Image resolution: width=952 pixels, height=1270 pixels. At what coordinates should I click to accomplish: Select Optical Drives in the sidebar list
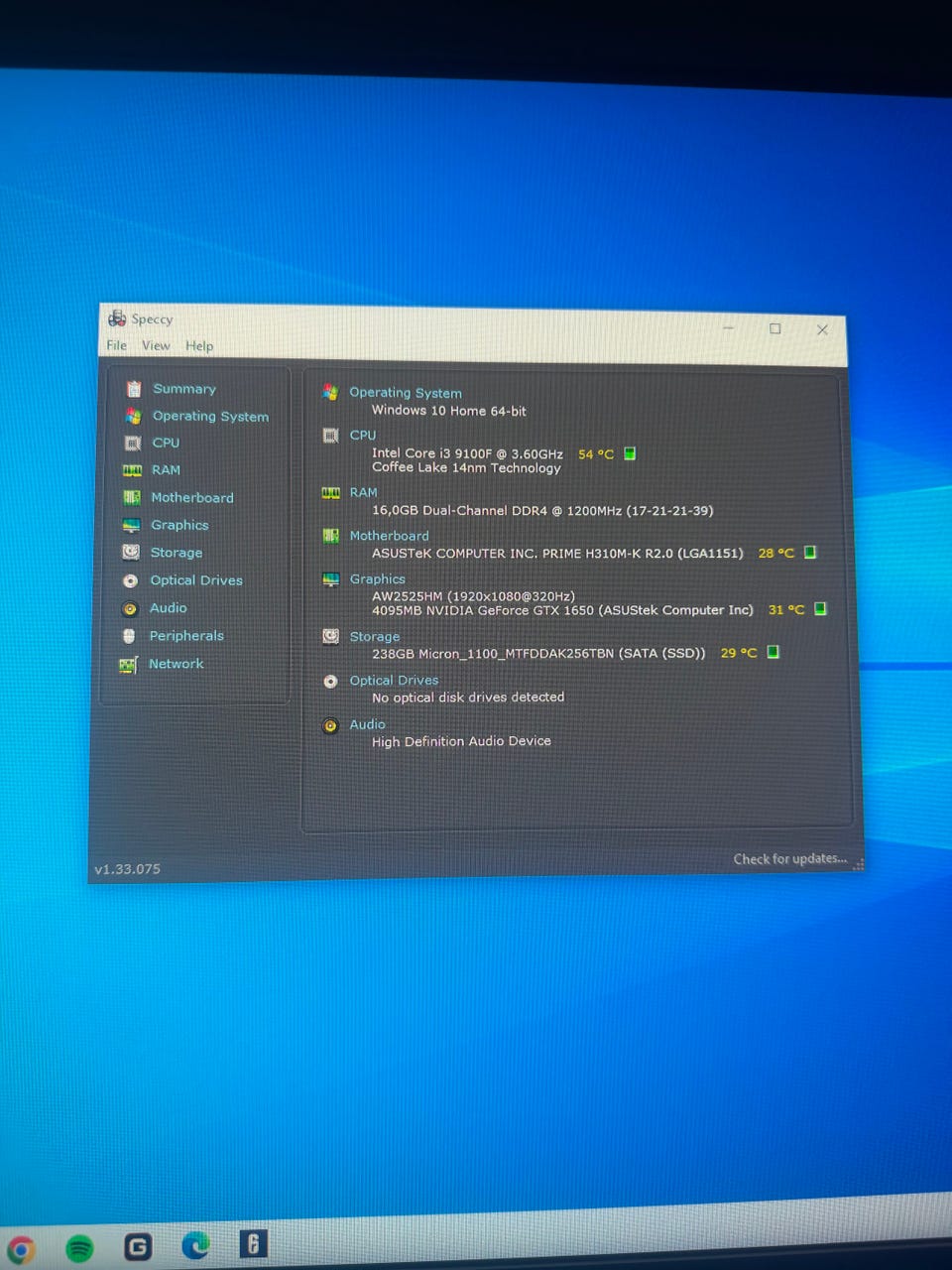[x=196, y=580]
